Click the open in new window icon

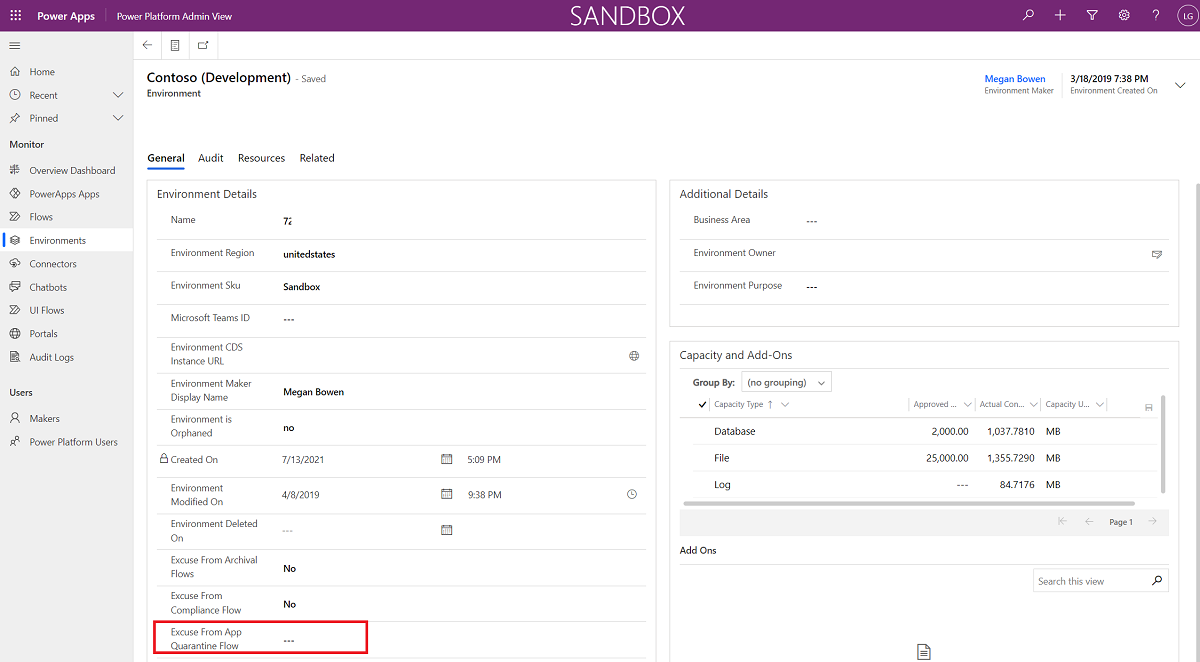coord(203,45)
